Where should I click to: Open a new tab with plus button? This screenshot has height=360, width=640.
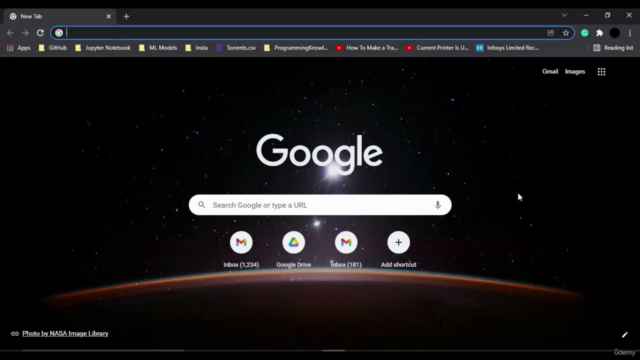(x=126, y=16)
